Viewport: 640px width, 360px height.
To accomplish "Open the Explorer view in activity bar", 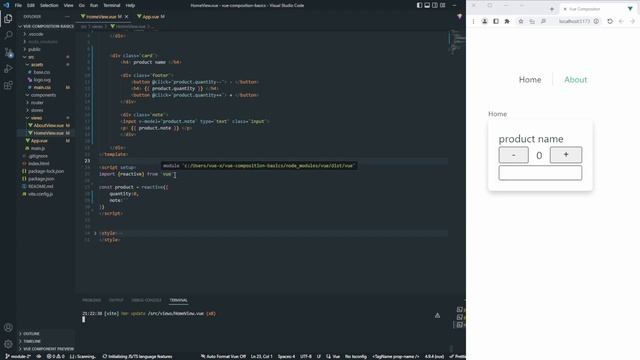I will point(8,19).
